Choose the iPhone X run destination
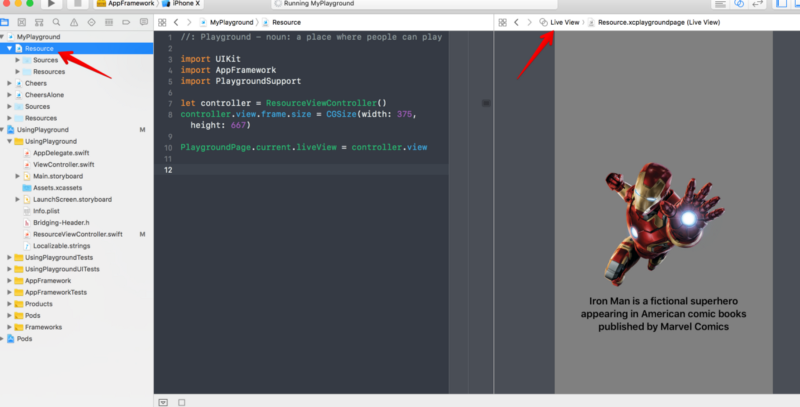 click(x=182, y=4)
